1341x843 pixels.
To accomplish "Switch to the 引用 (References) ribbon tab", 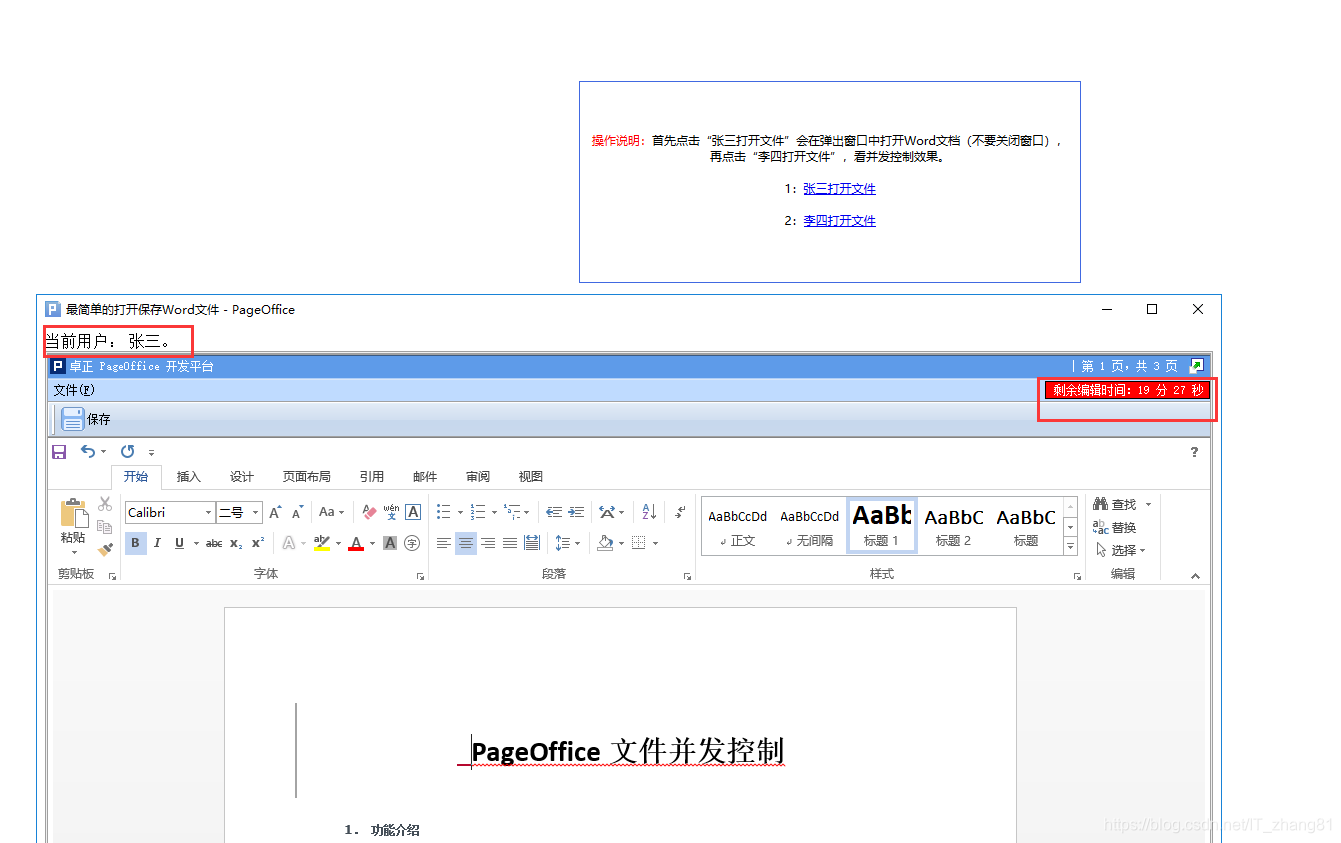I will point(372,477).
